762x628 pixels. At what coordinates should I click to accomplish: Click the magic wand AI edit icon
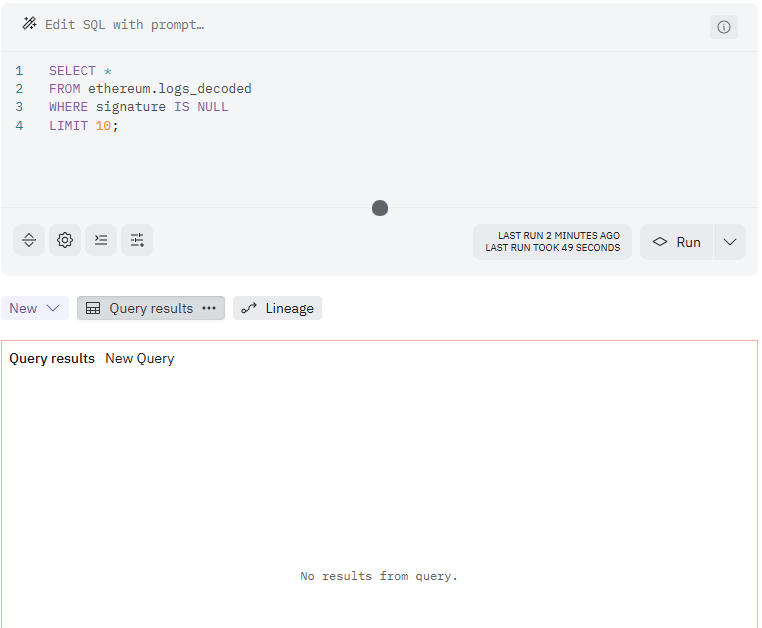[x=29, y=23]
